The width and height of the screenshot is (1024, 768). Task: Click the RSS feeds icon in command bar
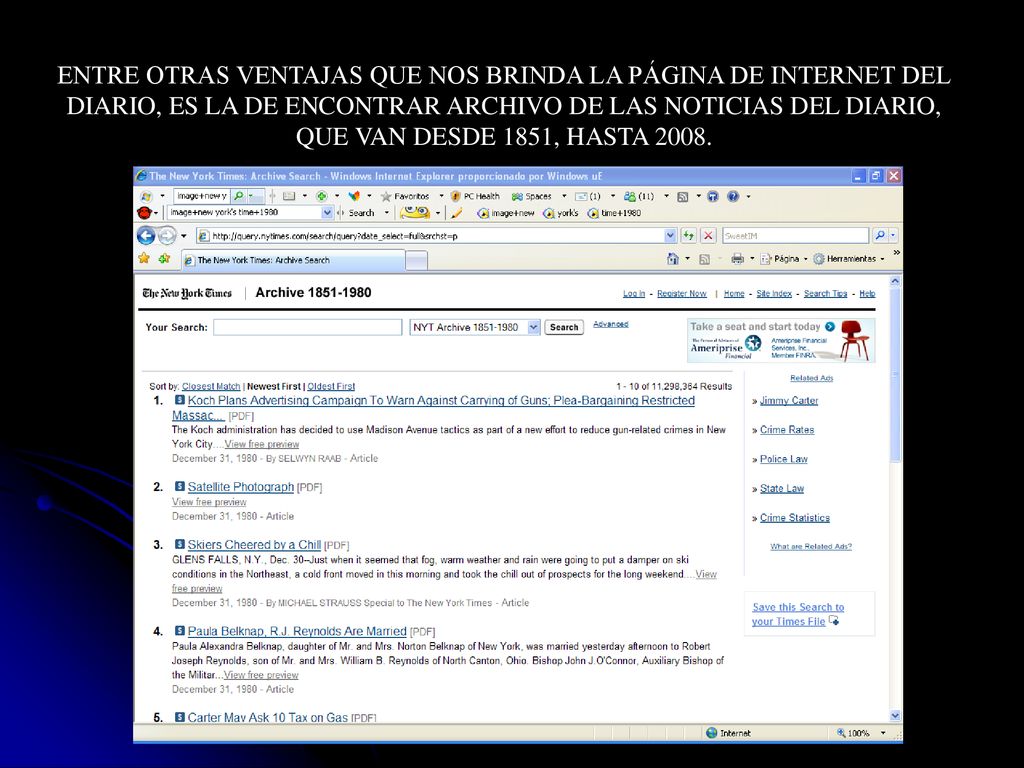[704, 259]
